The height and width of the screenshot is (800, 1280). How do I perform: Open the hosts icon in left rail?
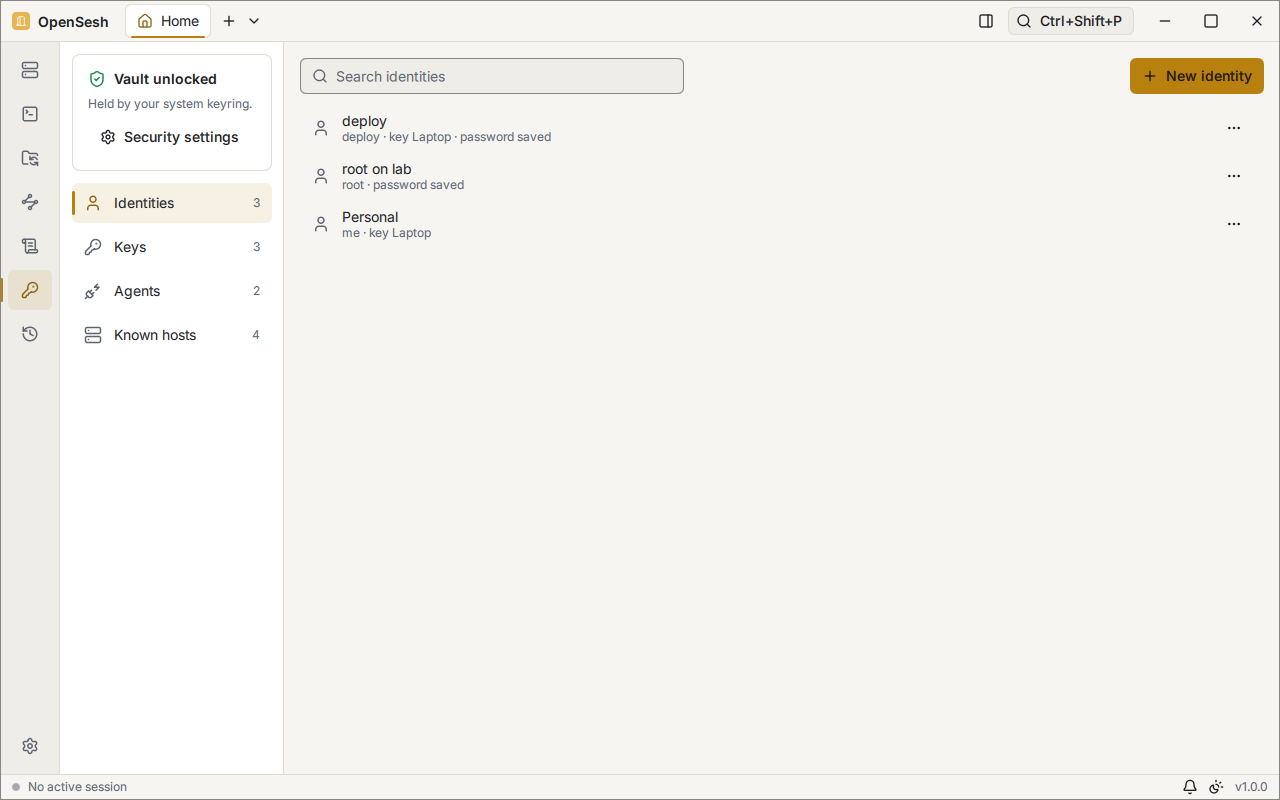coord(30,70)
